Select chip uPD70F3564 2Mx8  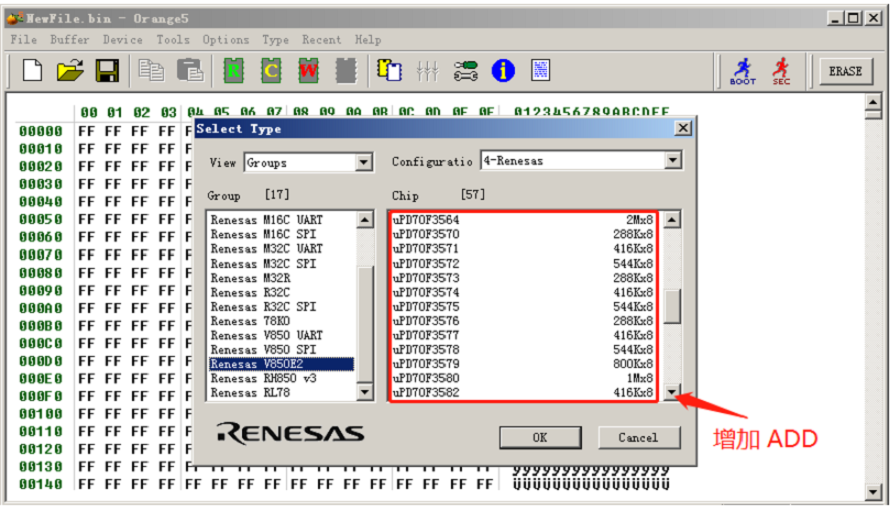[523, 220]
